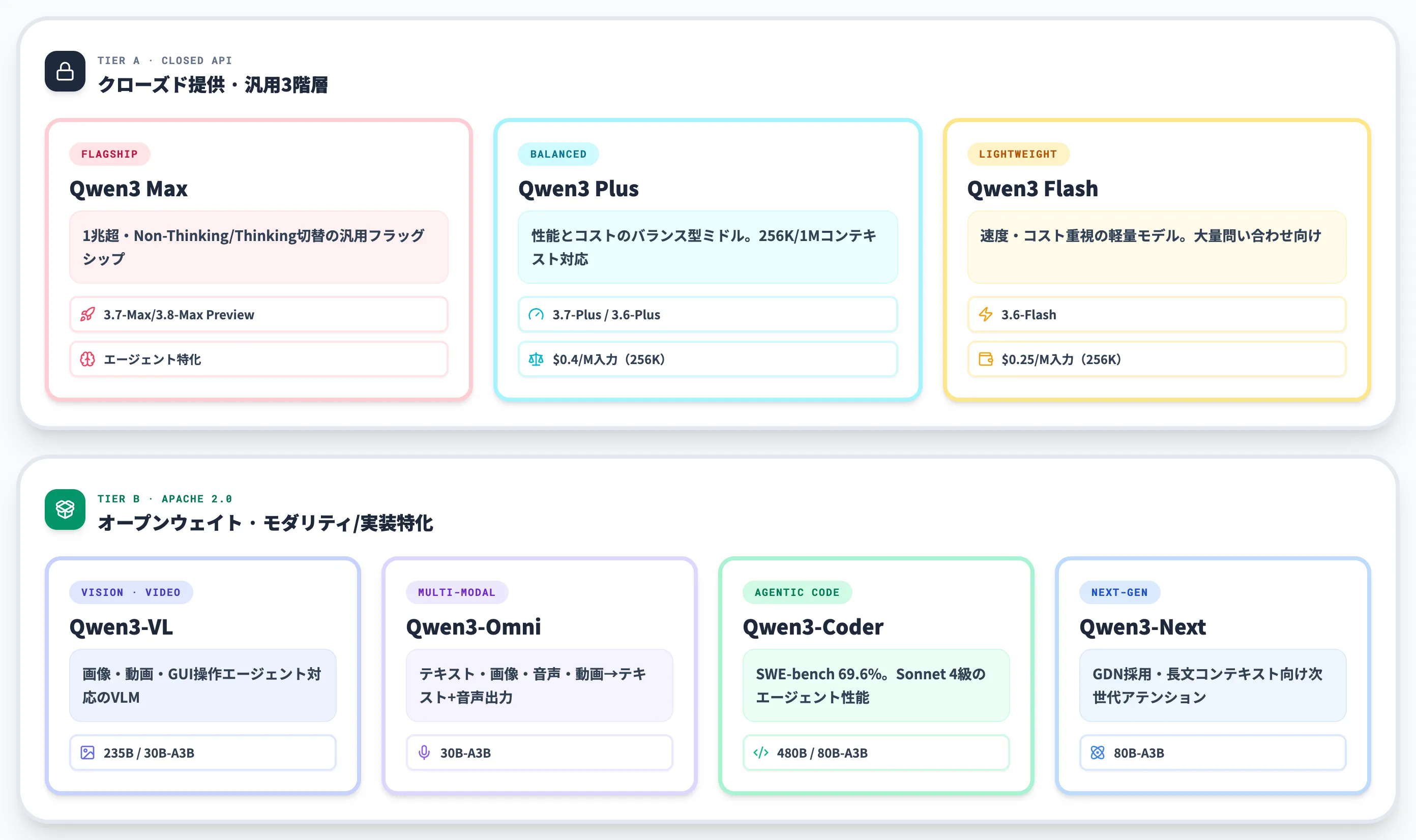Open the Qwen3-Omni card title
1416x840 pixels.
click(x=474, y=627)
